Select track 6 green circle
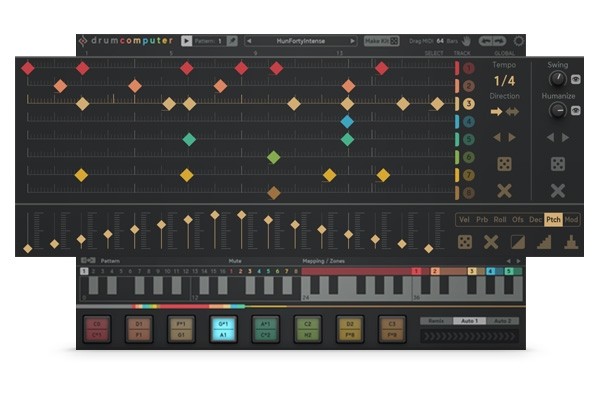The image size is (600, 400). tap(469, 157)
